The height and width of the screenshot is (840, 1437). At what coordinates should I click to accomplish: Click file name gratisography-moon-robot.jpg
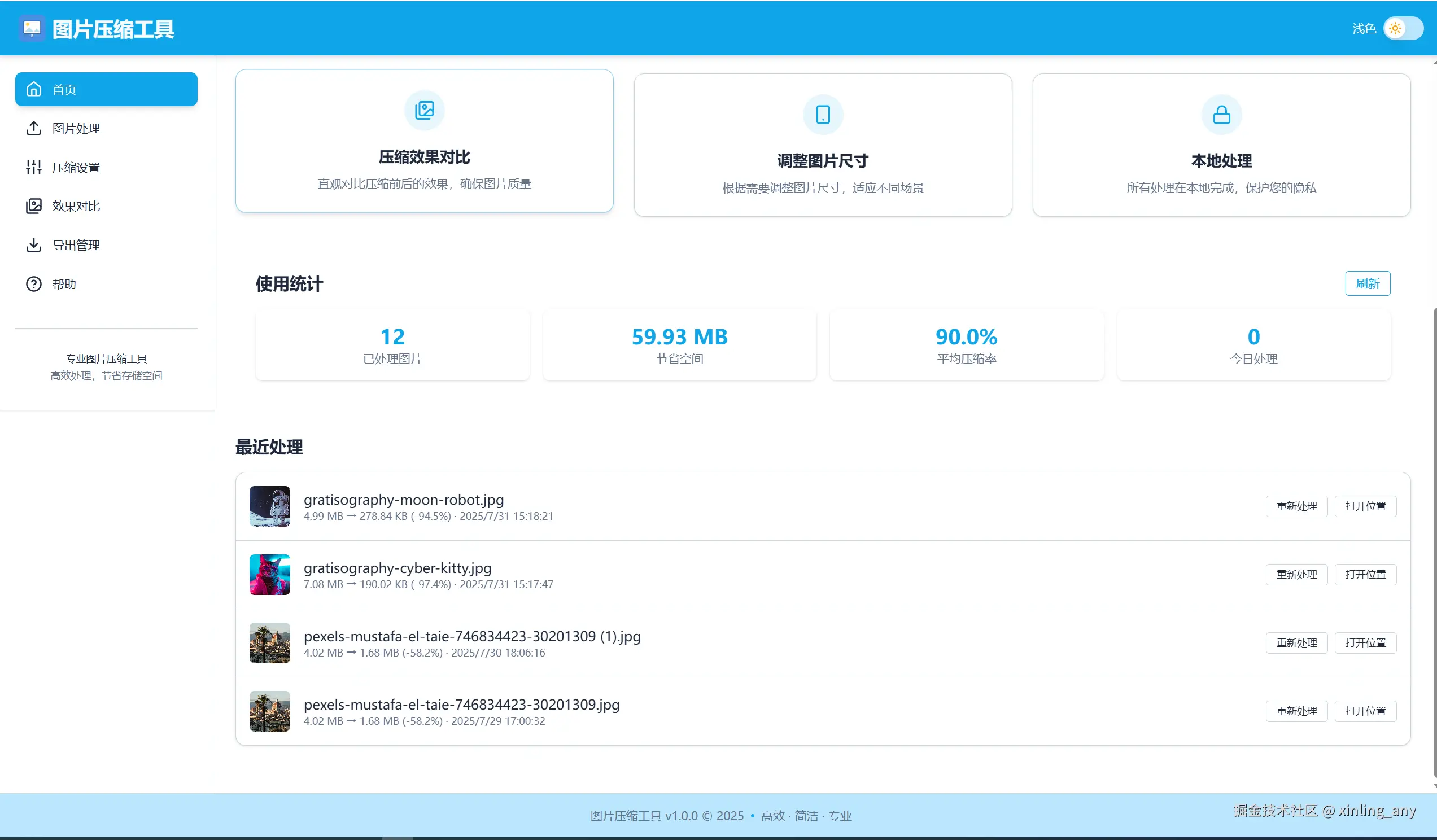click(x=404, y=500)
